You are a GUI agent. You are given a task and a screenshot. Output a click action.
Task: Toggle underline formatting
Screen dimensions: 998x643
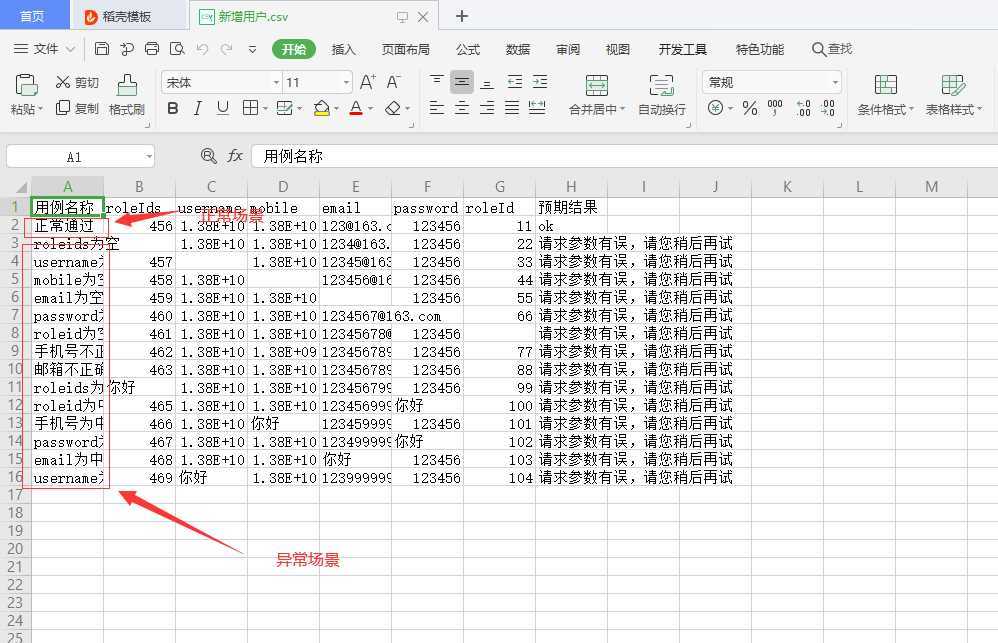pos(222,108)
